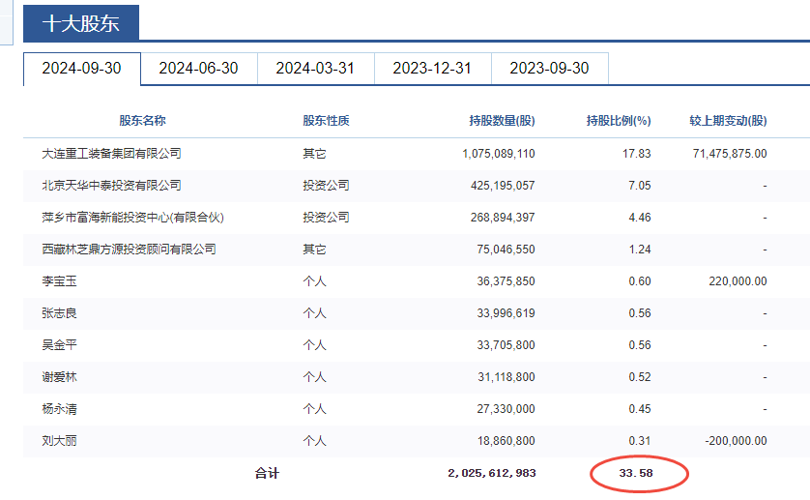This screenshot has height=500, width=810.
Task: View the 2023-12-31 shareholder tab
Action: pyautogui.click(x=432, y=68)
